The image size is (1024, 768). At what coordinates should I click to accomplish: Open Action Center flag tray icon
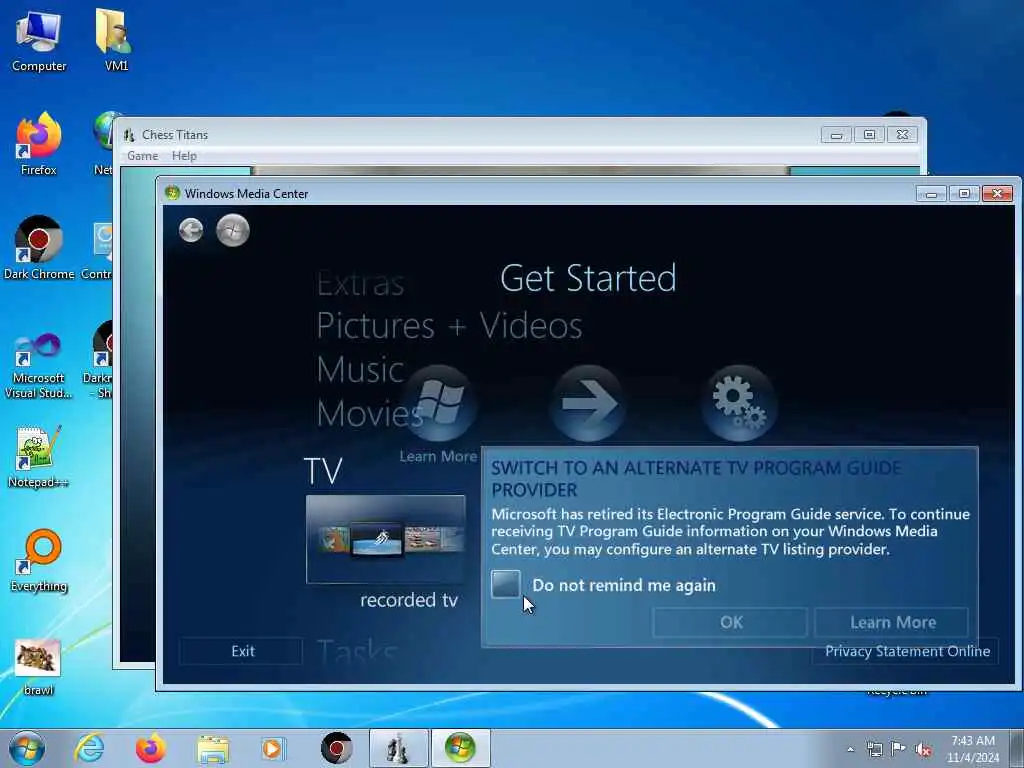(x=899, y=749)
